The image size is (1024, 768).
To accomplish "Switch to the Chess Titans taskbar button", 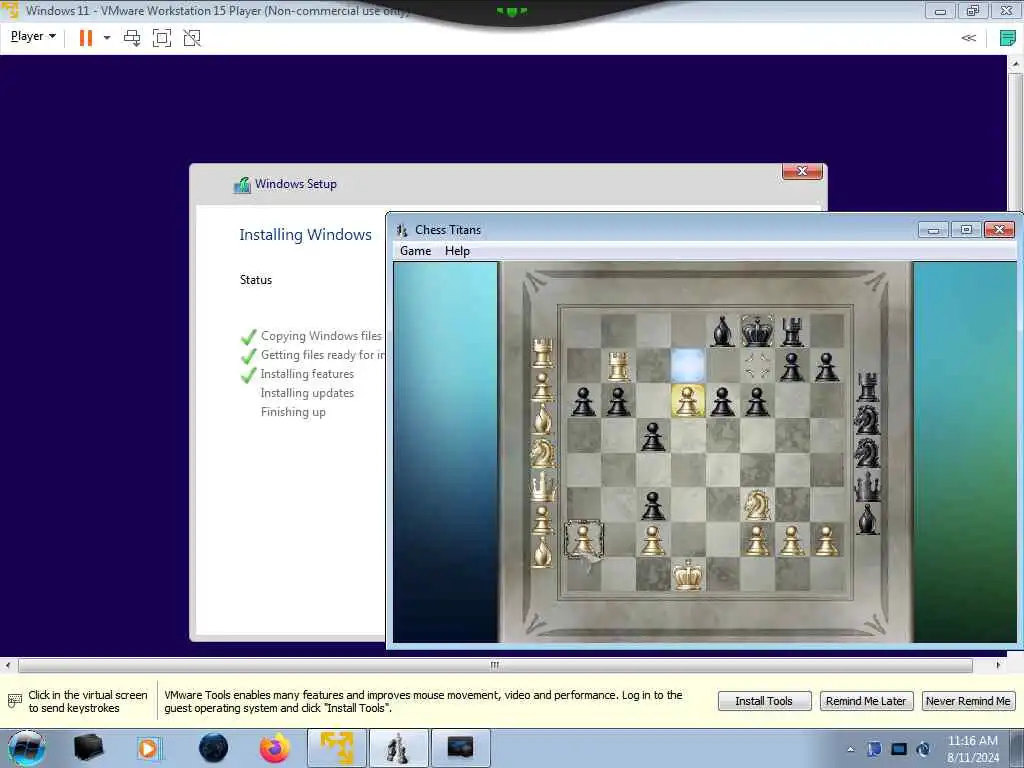I will pyautogui.click(x=398, y=748).
